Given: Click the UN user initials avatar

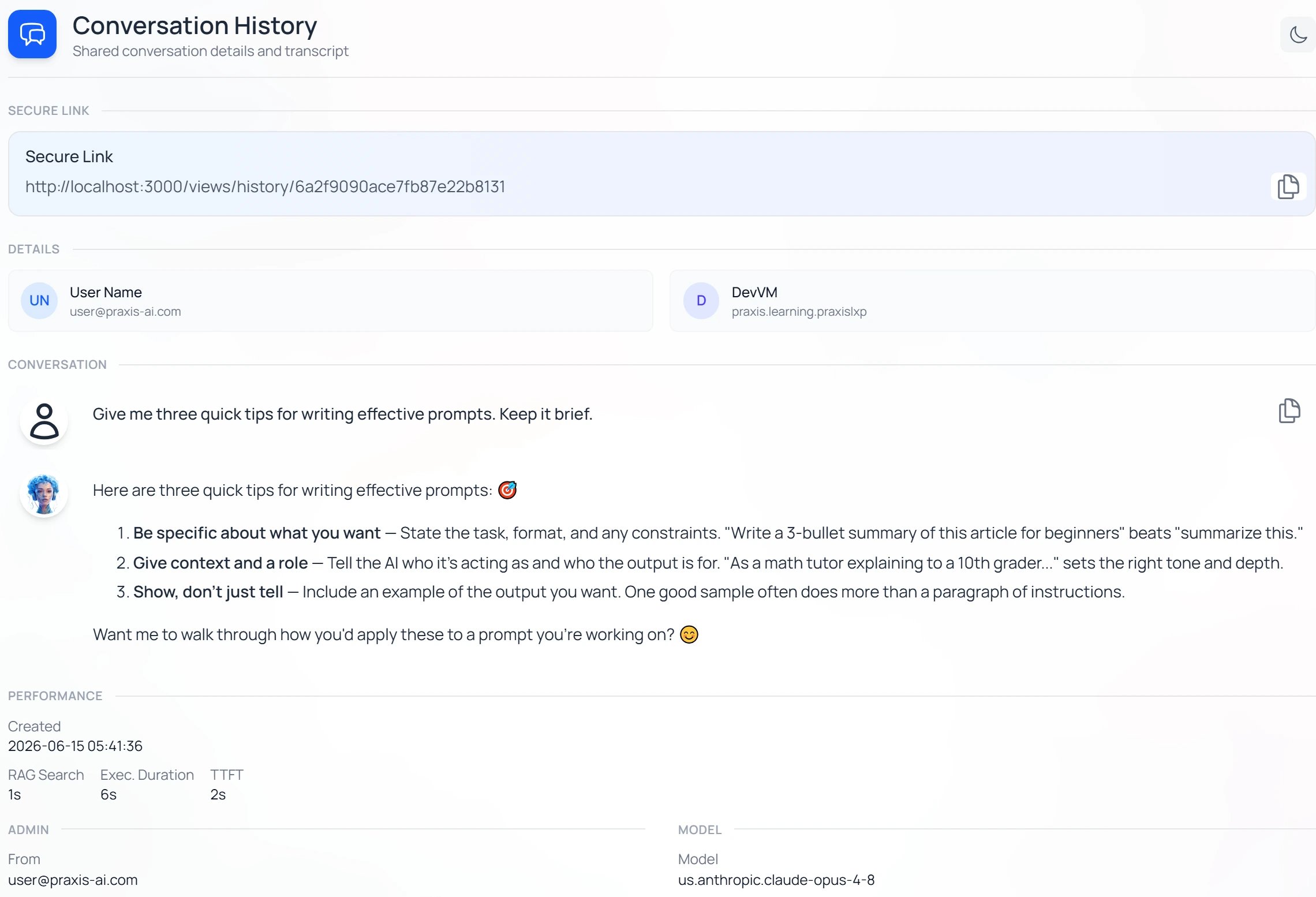Looking at the screenshot, I should click(39, 301).
